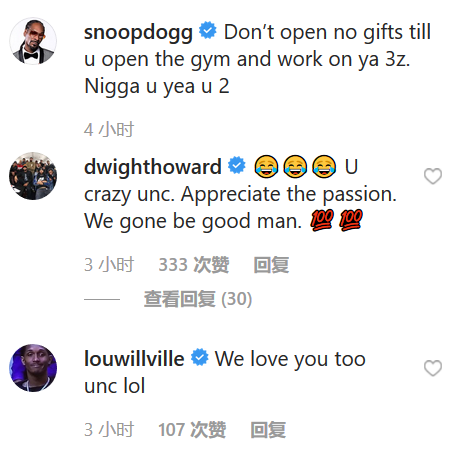The height and width of the screenshot is (452, 466).
Task: Like dwighthoward's comment with the heart
Action: [x=433, y=176]
